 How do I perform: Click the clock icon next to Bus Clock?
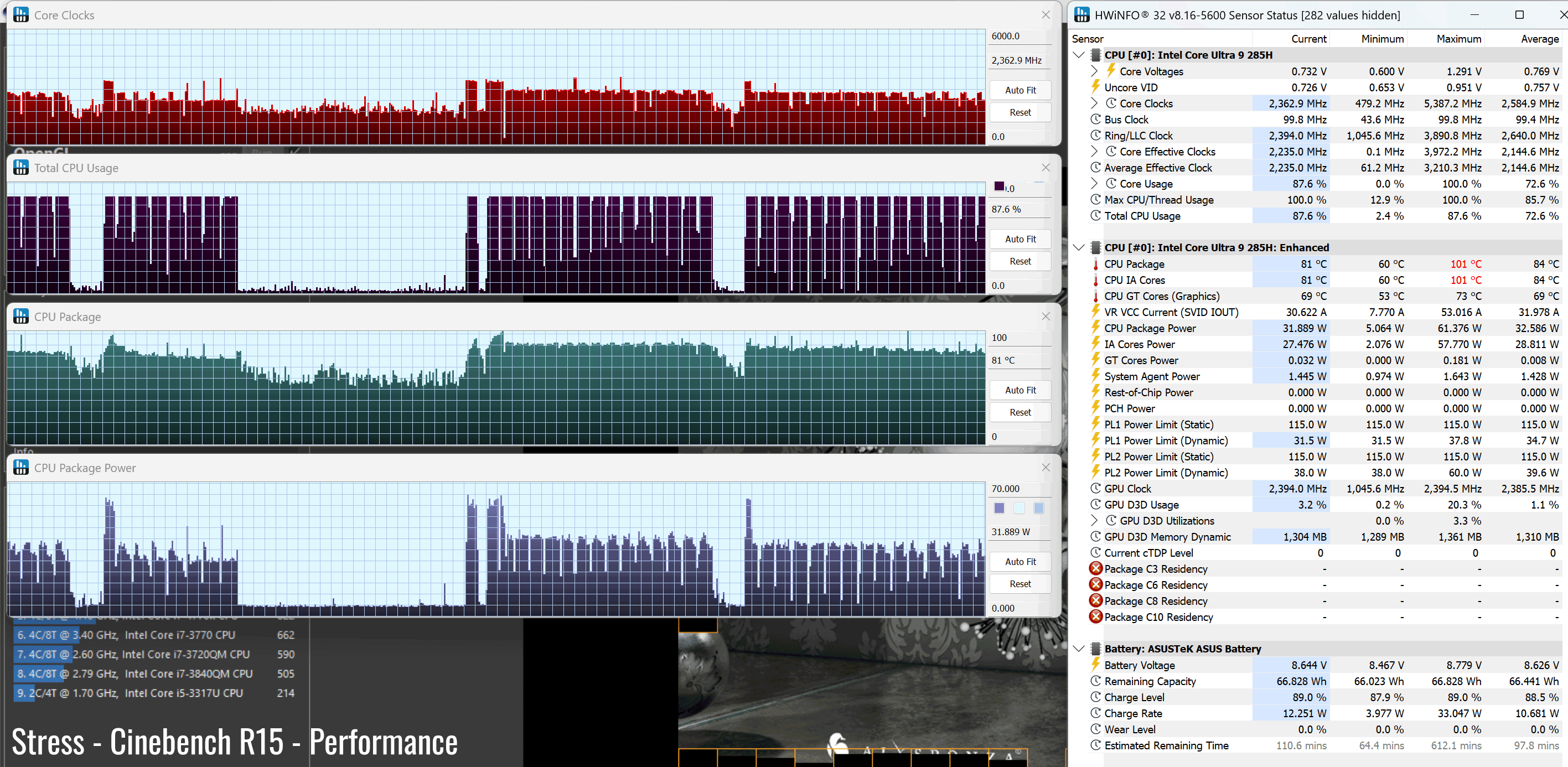(x=1096, y=120)
